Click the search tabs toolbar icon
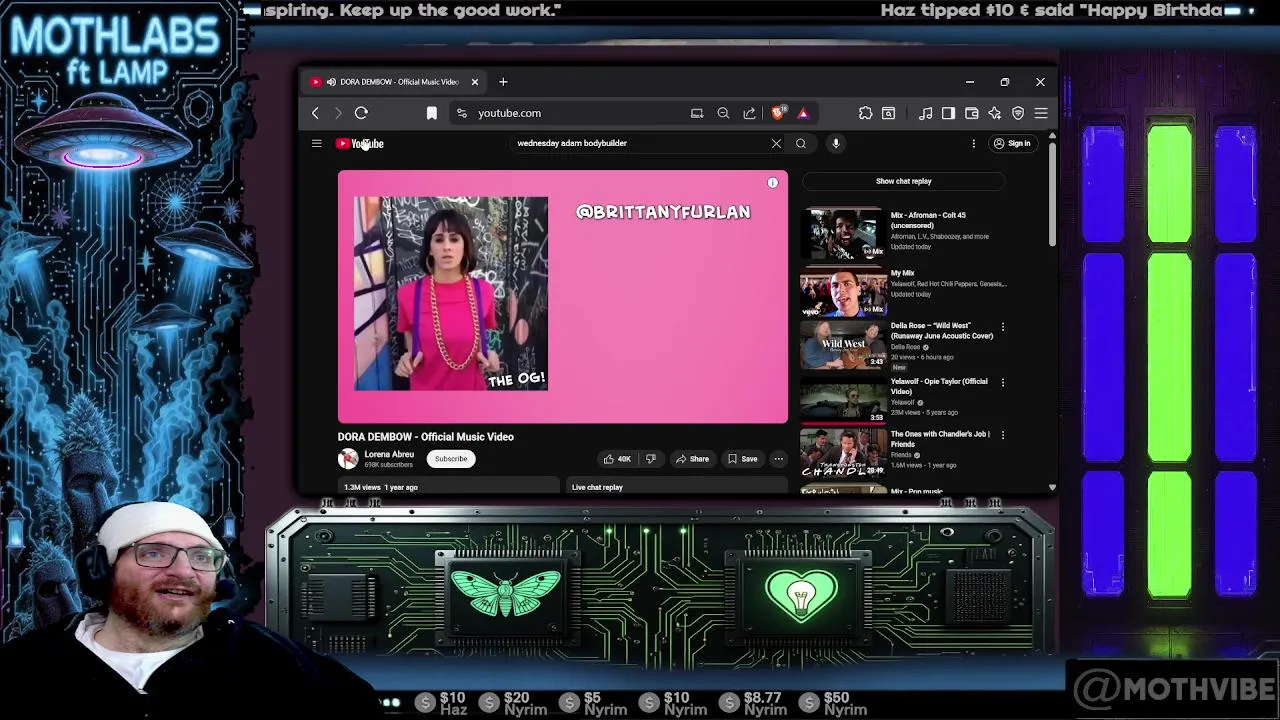 [888, 113]
